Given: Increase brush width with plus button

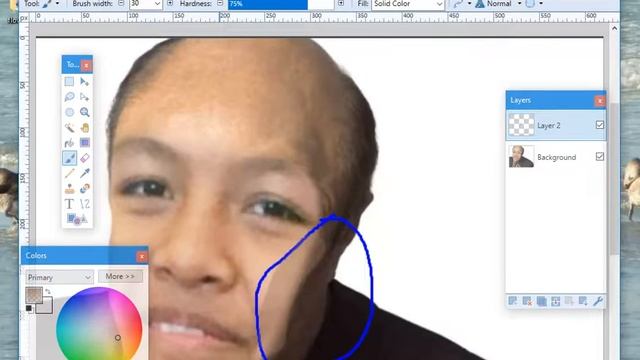Looking at the screenshot, I should 170,3.
